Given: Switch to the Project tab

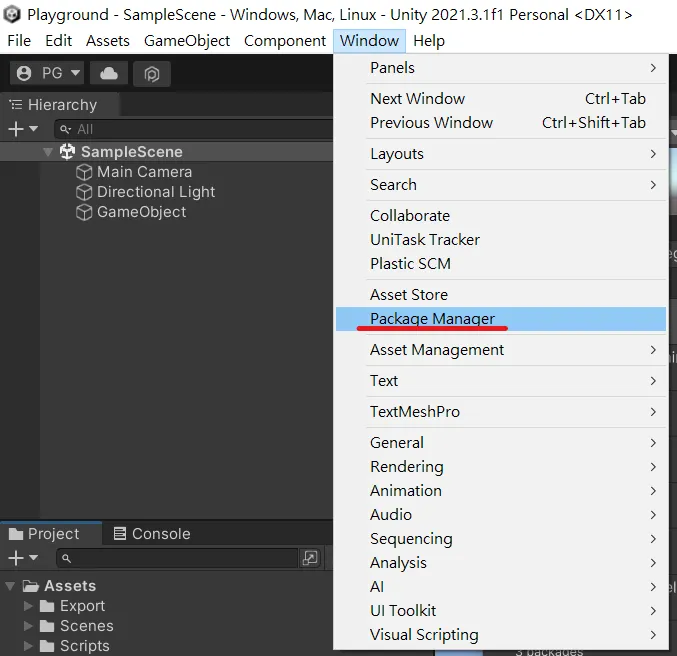Looking at the screenshot, I should 51,534.
